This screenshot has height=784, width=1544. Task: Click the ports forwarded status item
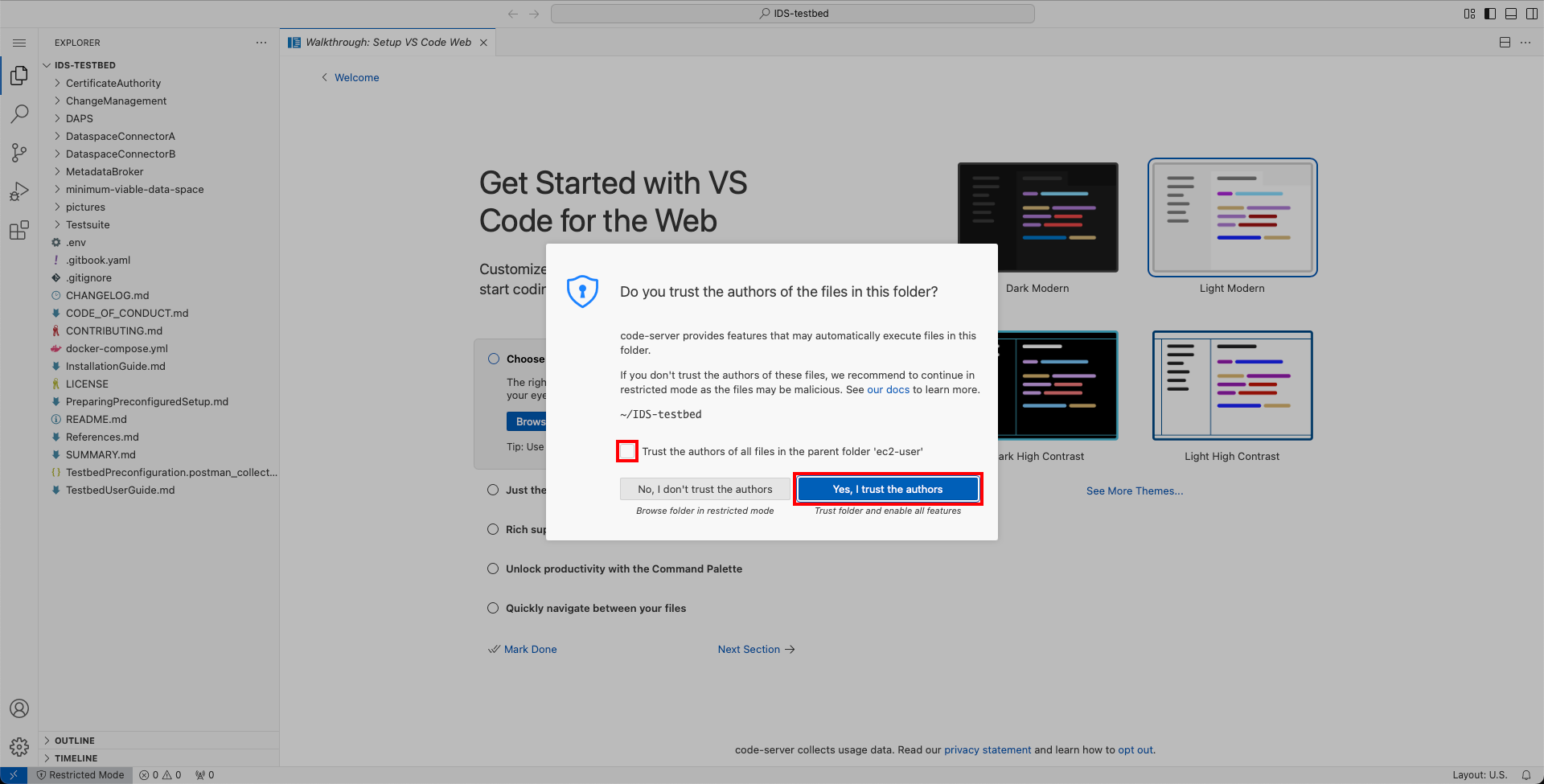click(x=205, y=775)
